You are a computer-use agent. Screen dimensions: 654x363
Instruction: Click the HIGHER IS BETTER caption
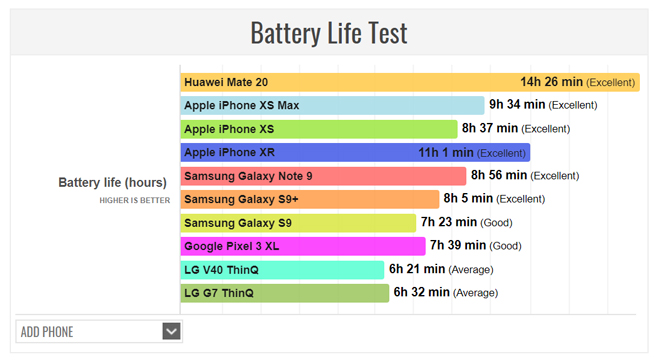135,200
